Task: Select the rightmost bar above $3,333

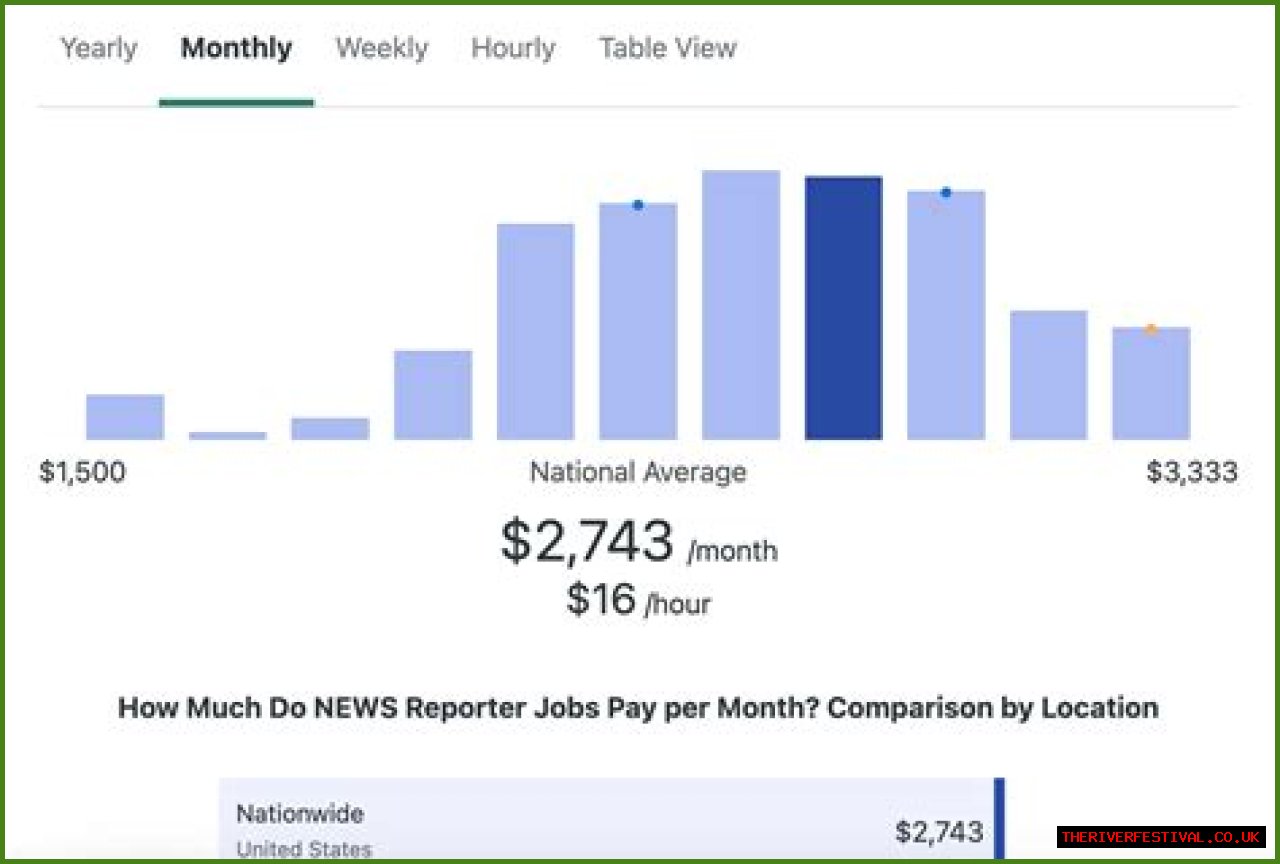Action: coord(1151,385)
